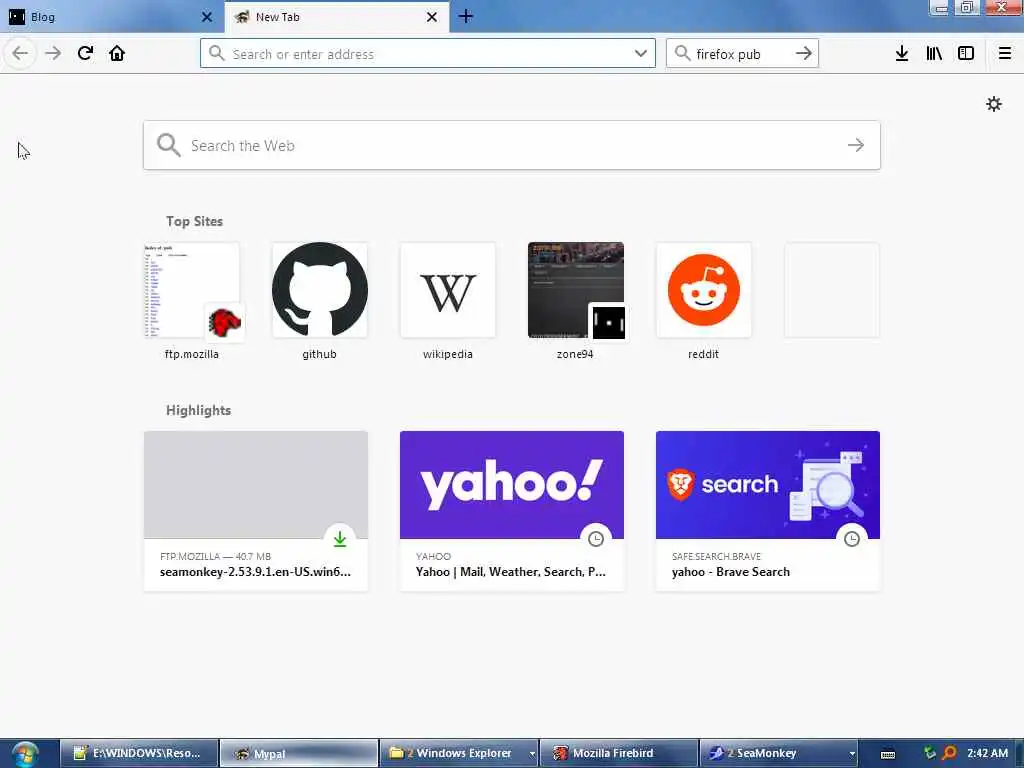Click the tray keyboard icon
Image resolution: width=1024 pixels, height=768 pixels.
pos(888,754)
